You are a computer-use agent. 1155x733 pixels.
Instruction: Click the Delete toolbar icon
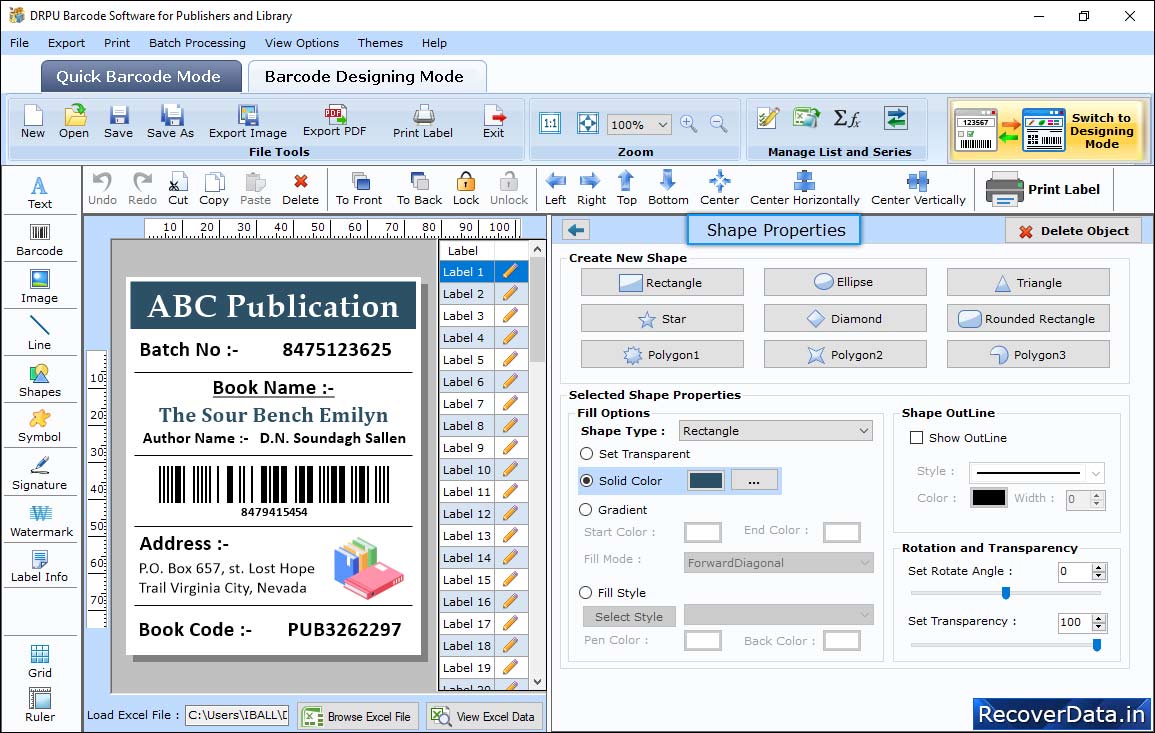click(x=301, y=189)
